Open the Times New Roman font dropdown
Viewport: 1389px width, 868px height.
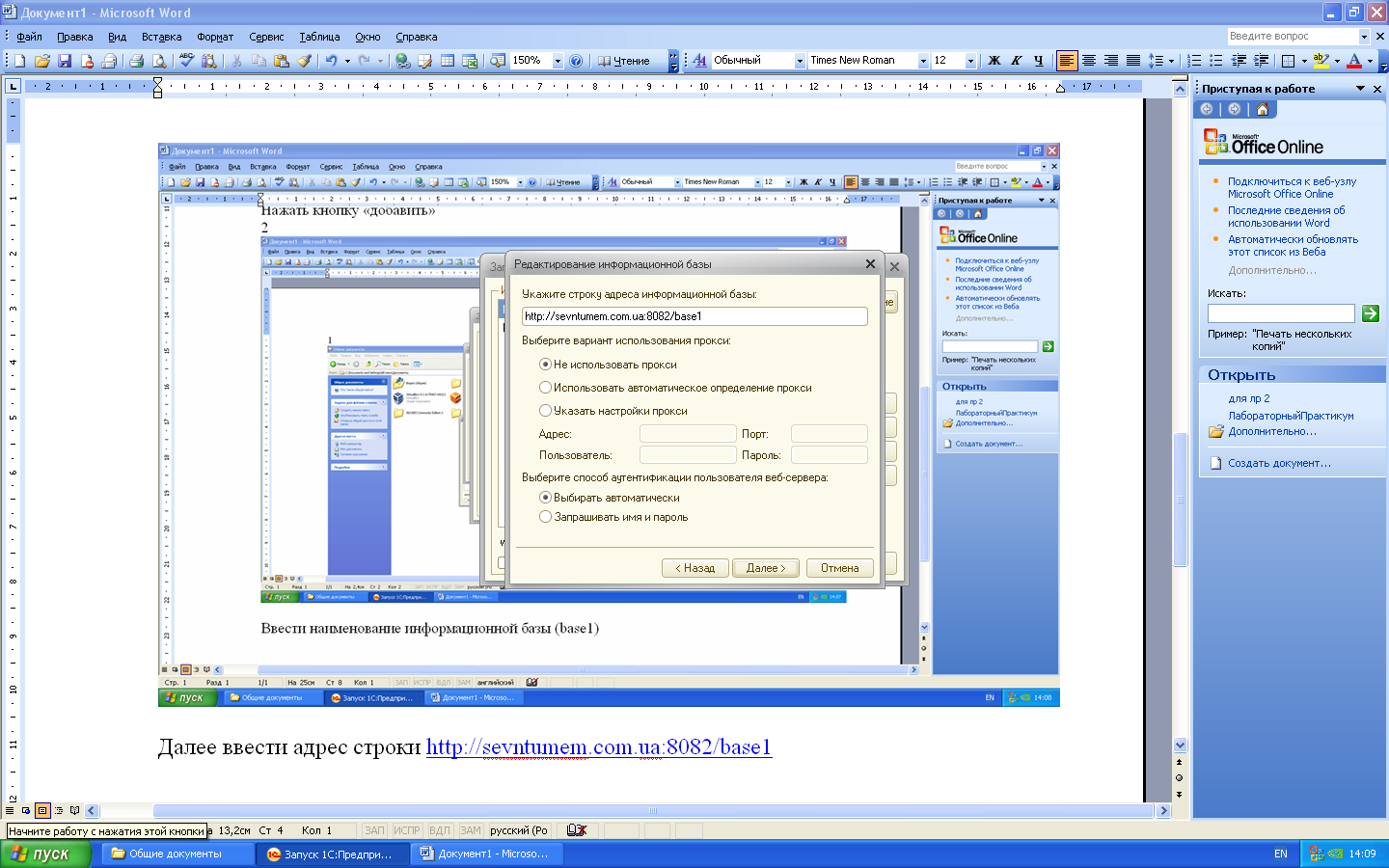click(x=923, y=61)
